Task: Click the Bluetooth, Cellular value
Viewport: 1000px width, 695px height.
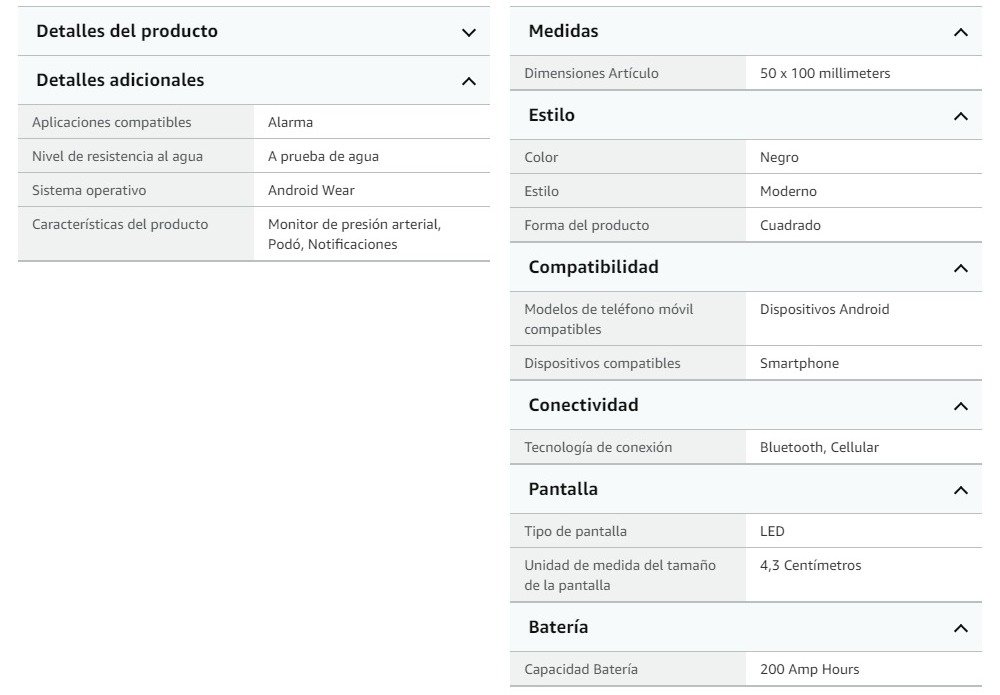Action: coord(819,447)
